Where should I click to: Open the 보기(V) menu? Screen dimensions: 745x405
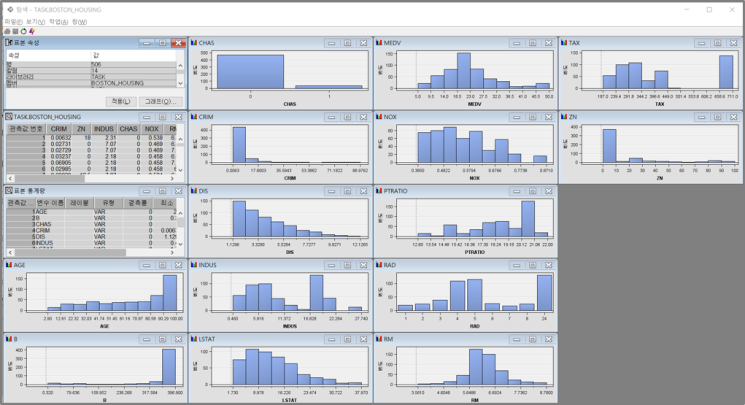click(36, 22)
